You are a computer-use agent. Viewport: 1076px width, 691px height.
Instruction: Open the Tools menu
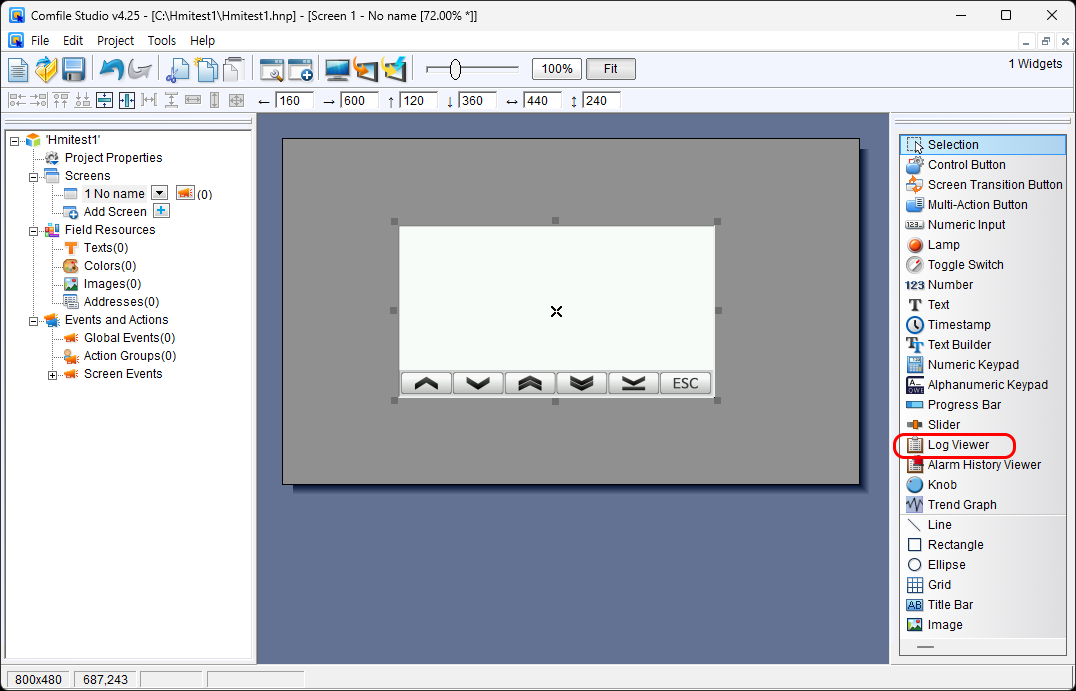tap(161, 41)
